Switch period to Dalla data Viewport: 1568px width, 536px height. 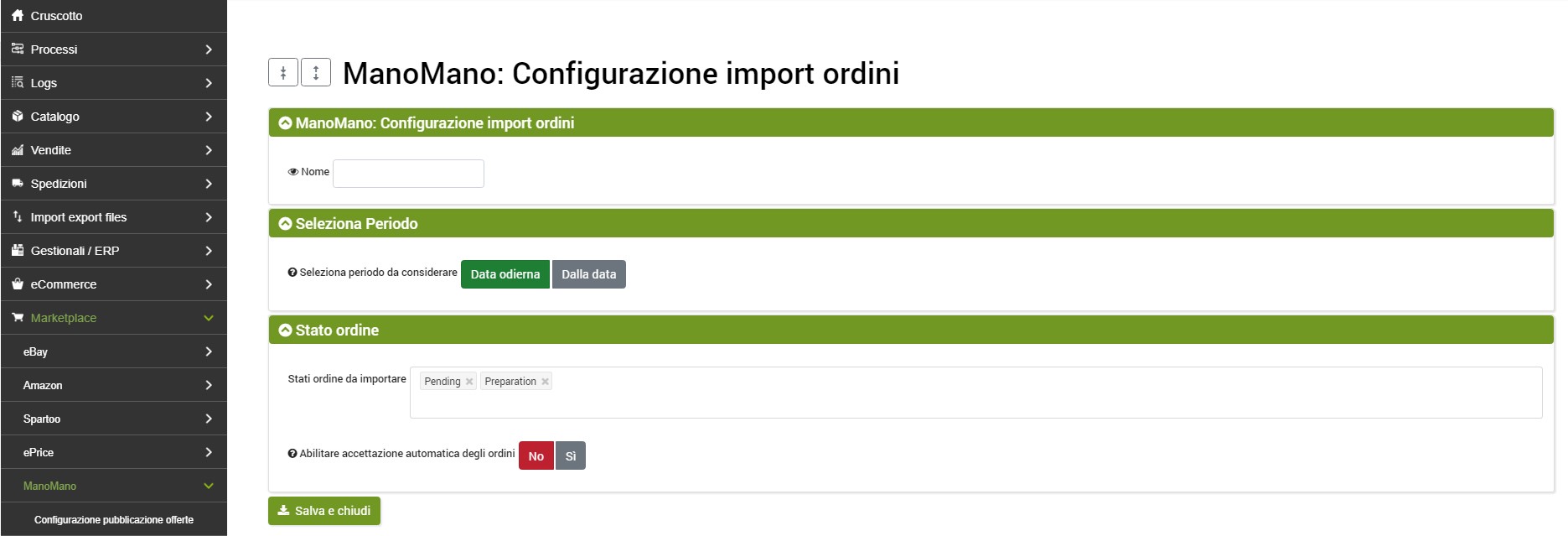tap(588, 274)
